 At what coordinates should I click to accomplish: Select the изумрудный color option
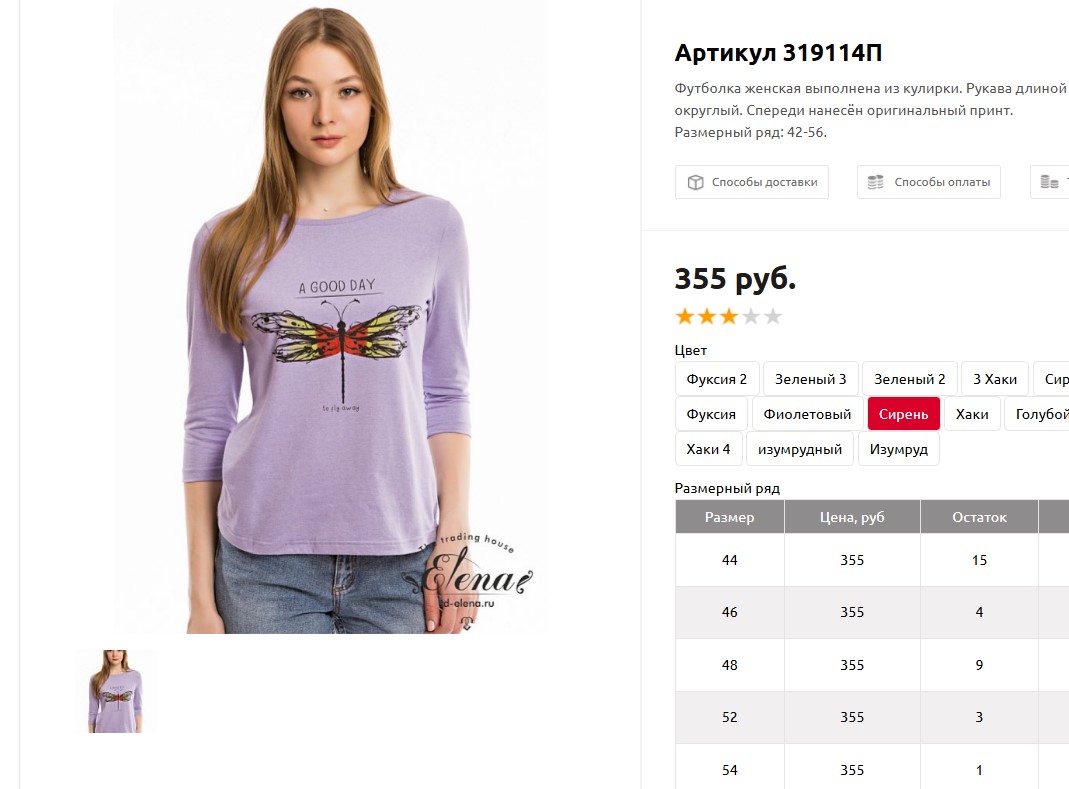point(800,449)
